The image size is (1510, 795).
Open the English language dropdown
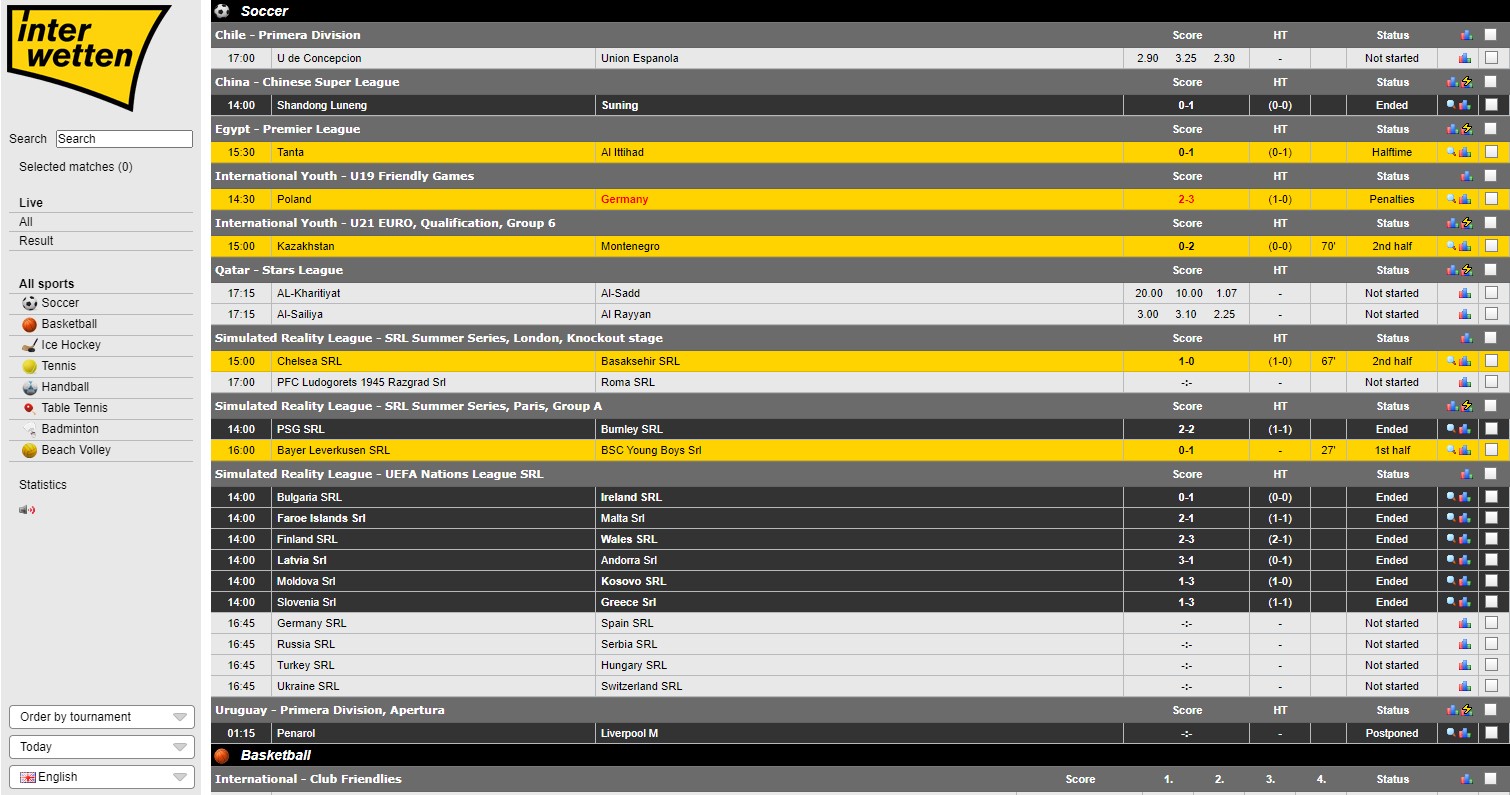[x=102, y=777]
